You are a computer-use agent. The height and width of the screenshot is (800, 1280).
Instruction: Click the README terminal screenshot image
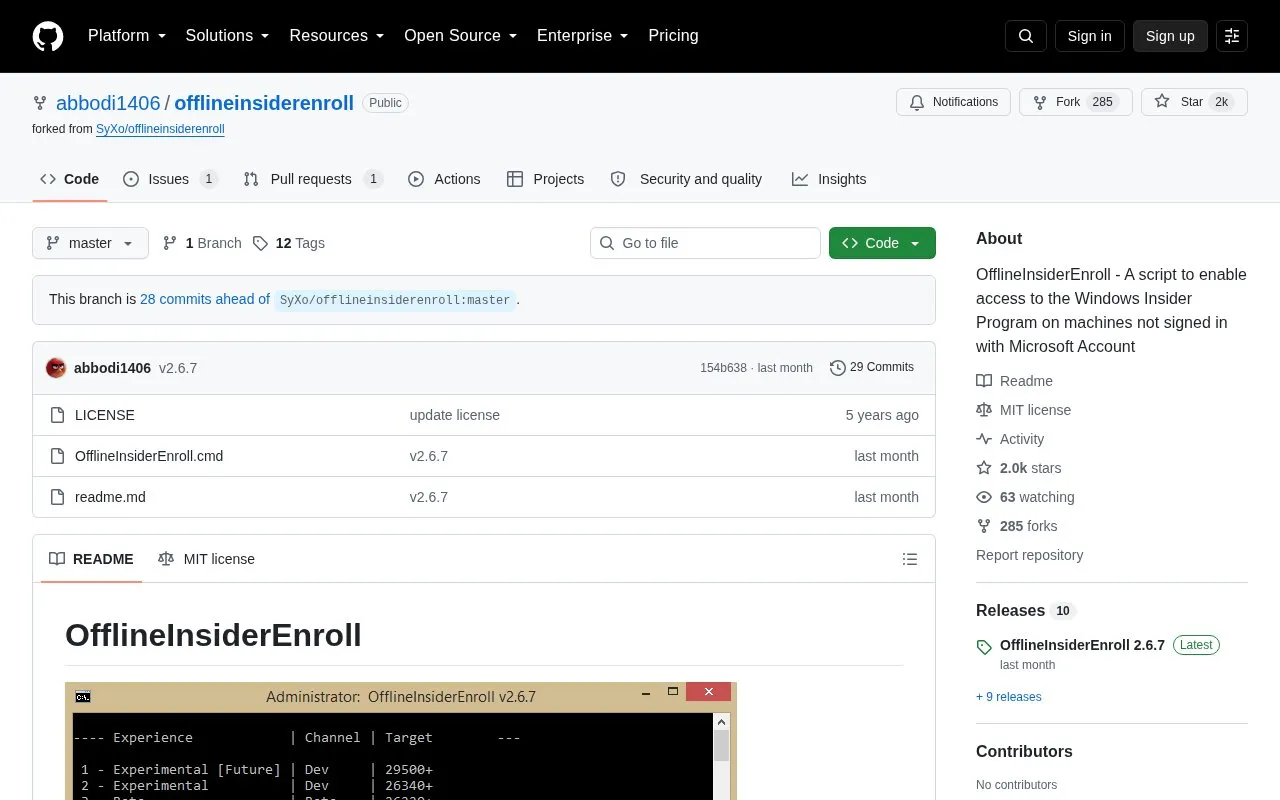(401, 741)
